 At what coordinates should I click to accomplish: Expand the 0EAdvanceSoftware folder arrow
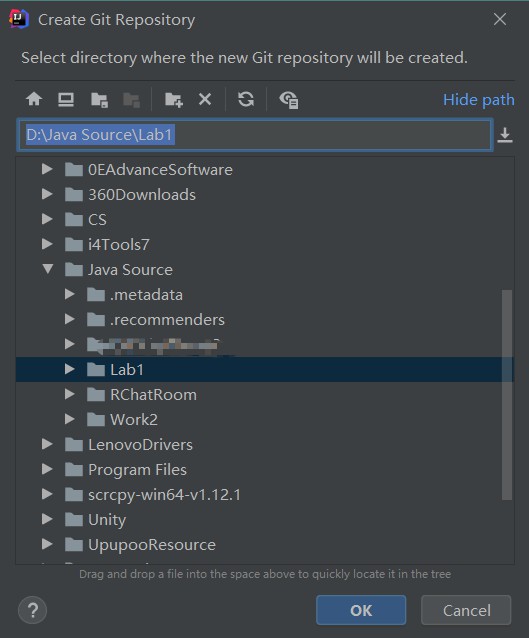click(x=47, y=169)
